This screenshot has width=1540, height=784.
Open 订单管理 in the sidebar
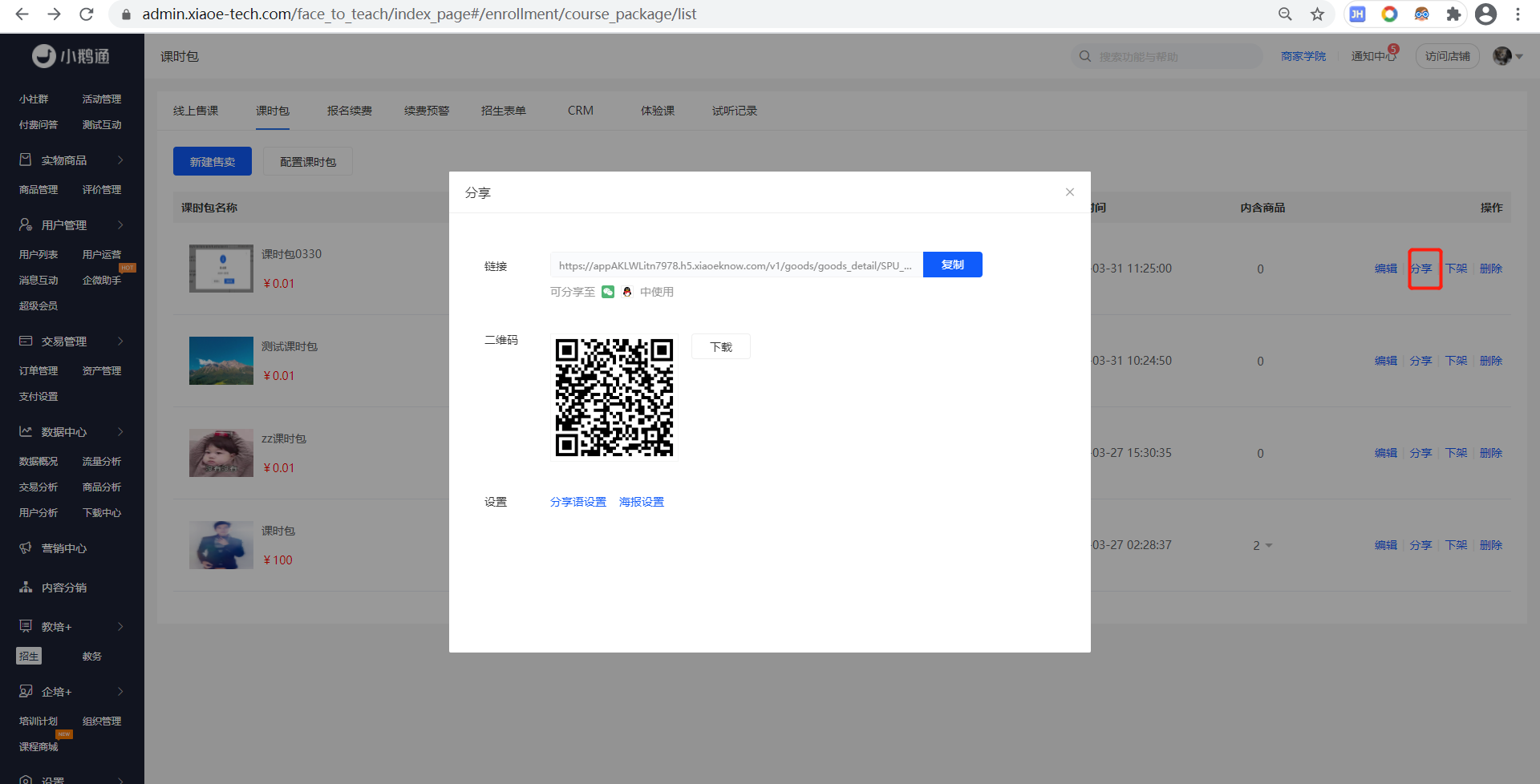click(x=38, y=370)
